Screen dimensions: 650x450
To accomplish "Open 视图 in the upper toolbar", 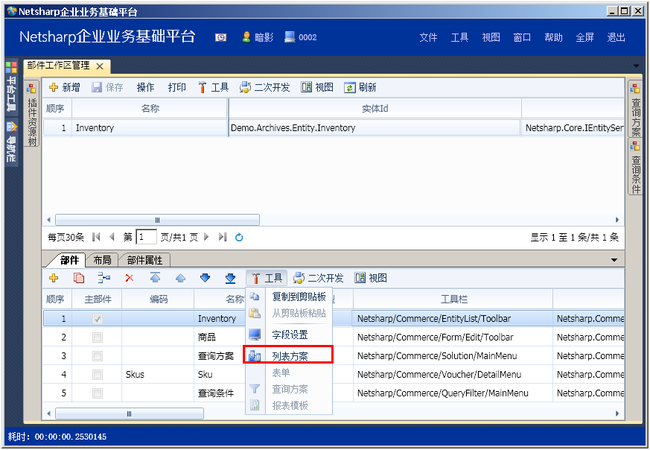I will [x=317, y=87].
